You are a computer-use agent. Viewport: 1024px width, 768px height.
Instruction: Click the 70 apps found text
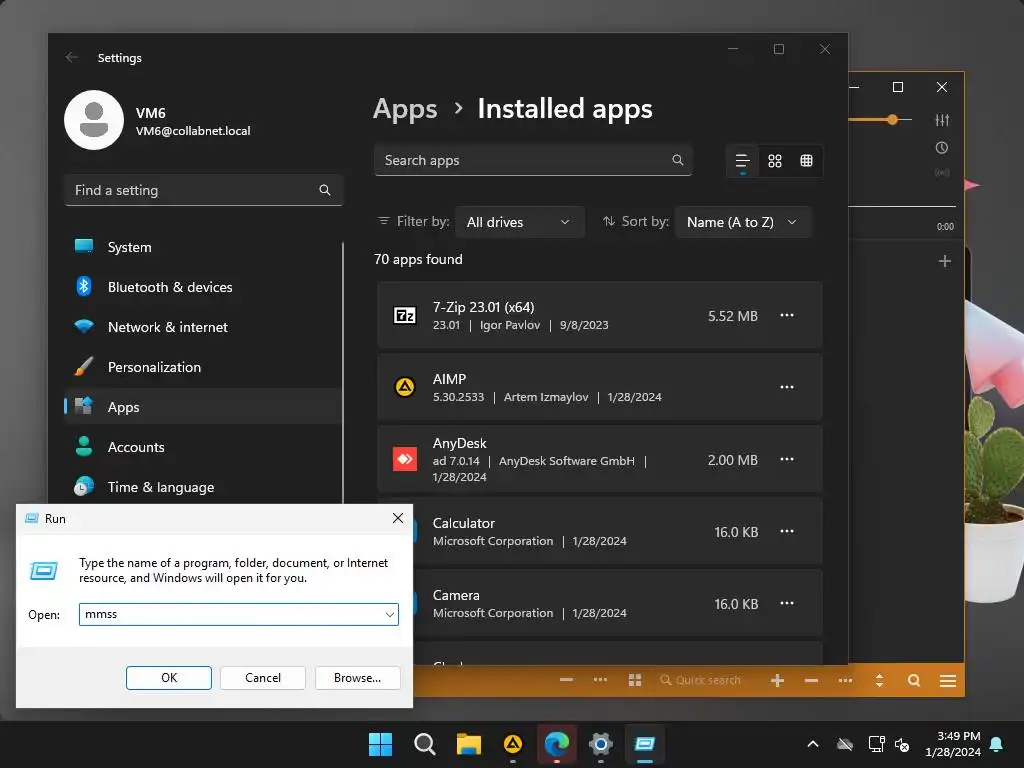pos(418,259)
